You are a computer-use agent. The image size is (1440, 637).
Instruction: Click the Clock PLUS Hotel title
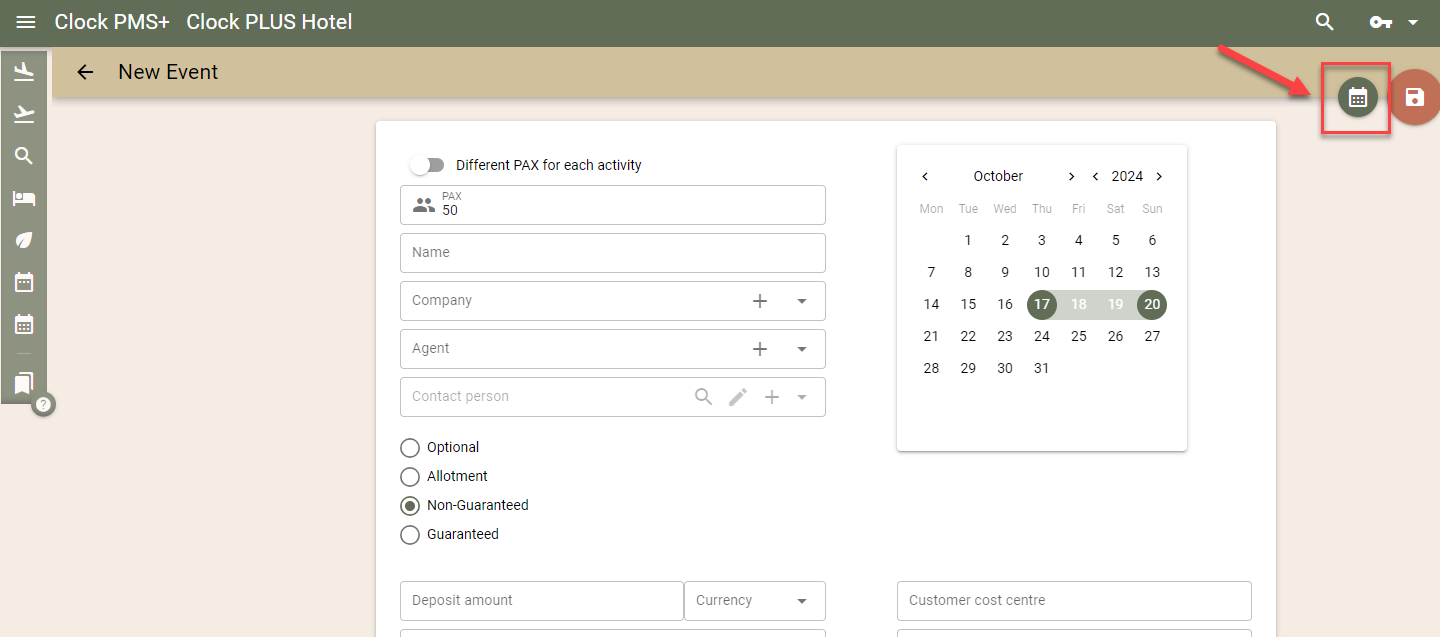click(x=269, y=22)
